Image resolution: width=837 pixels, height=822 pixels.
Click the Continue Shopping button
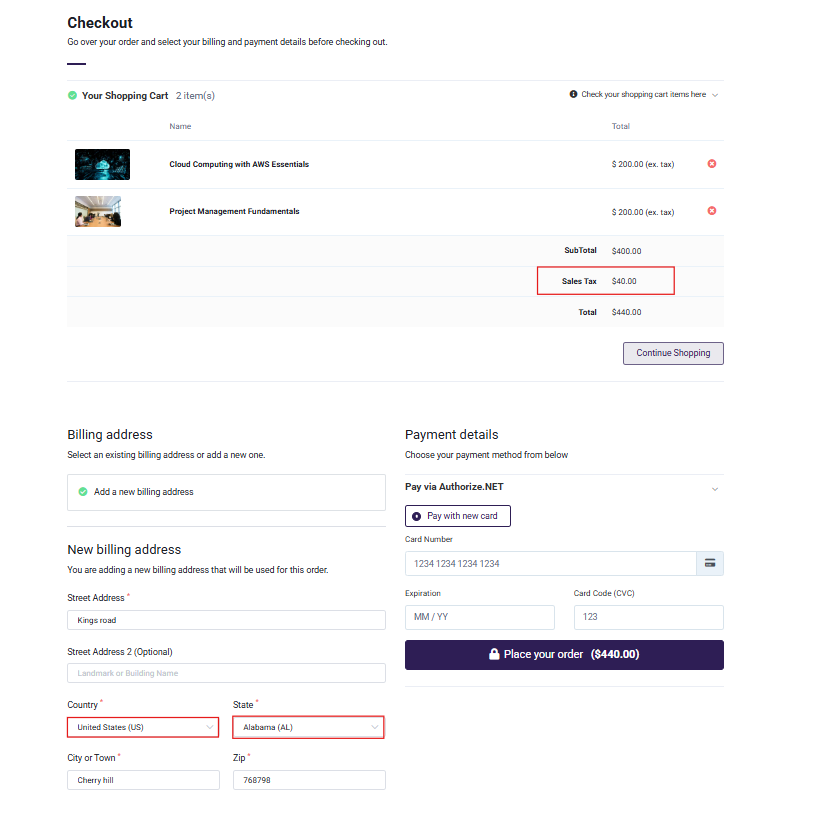(673, 353)
